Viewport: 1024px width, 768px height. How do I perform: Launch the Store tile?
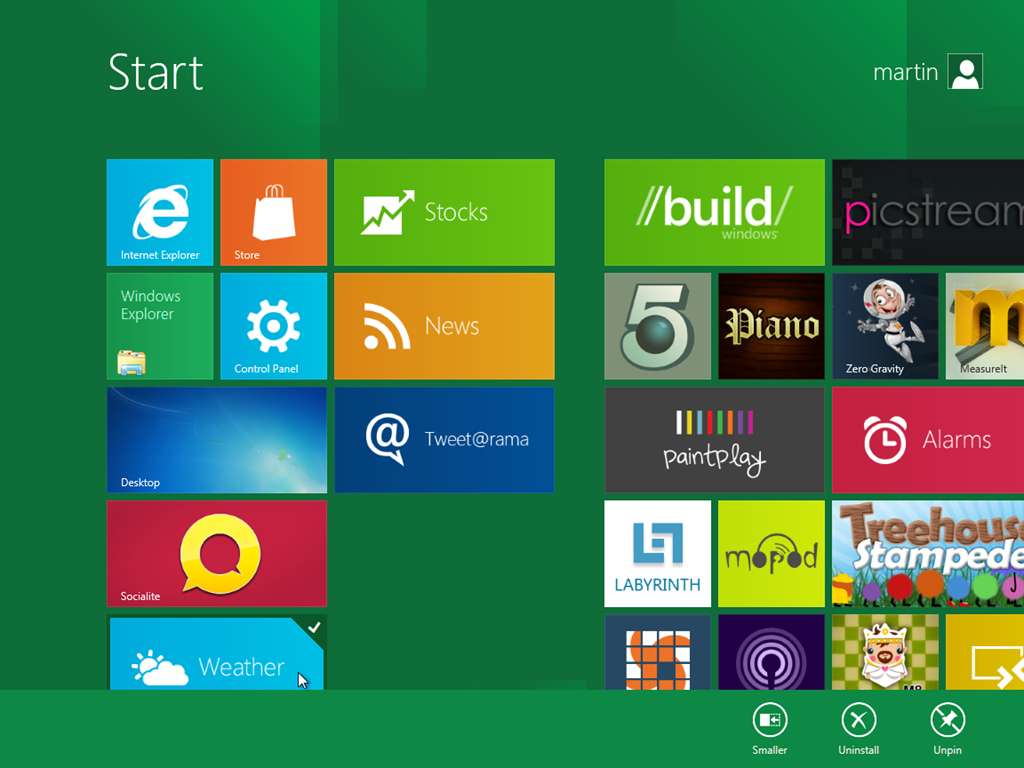coord(274,212)
